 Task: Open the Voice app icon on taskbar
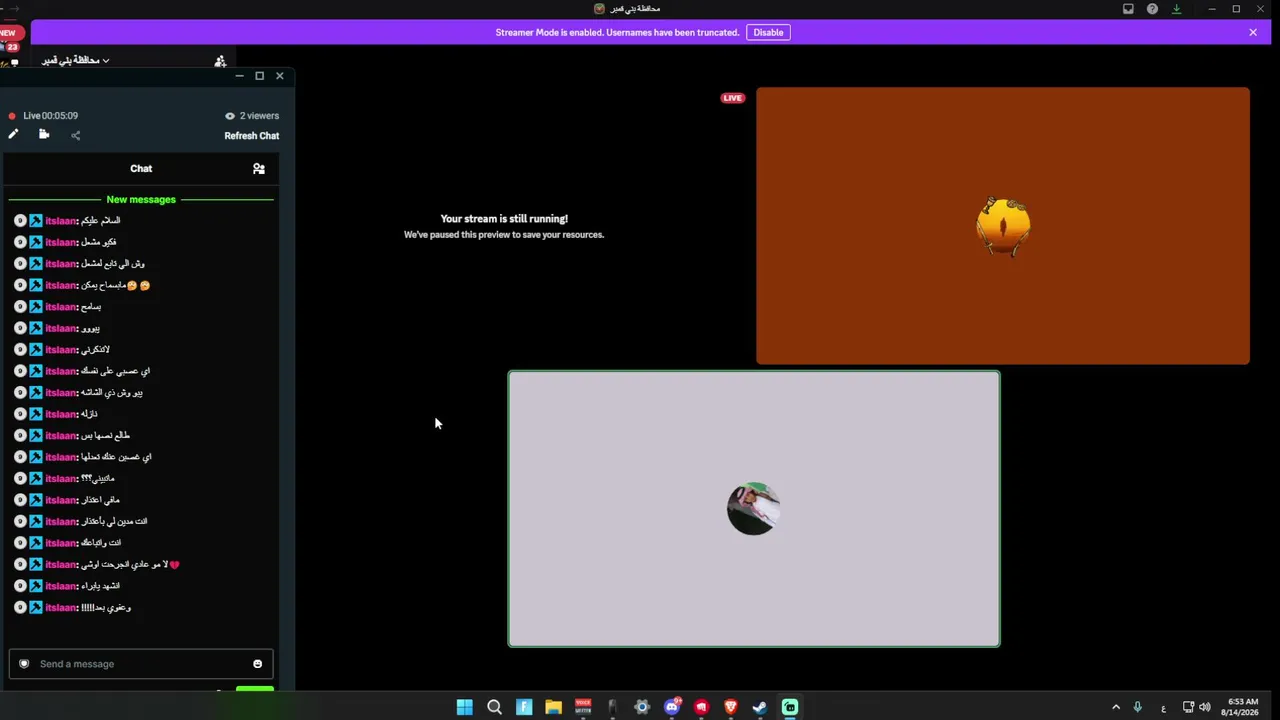pos(583,707)
